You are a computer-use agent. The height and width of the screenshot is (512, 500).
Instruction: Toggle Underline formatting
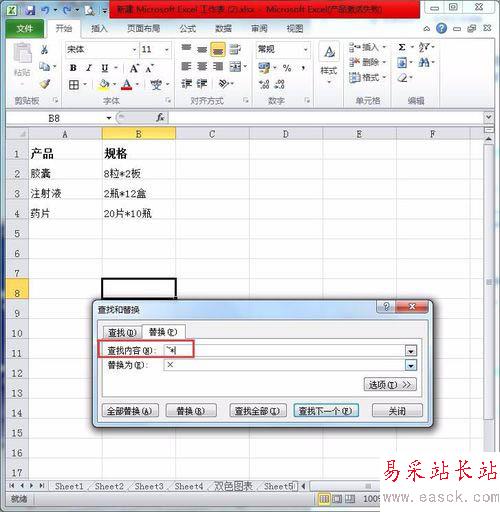pos(105,68)
